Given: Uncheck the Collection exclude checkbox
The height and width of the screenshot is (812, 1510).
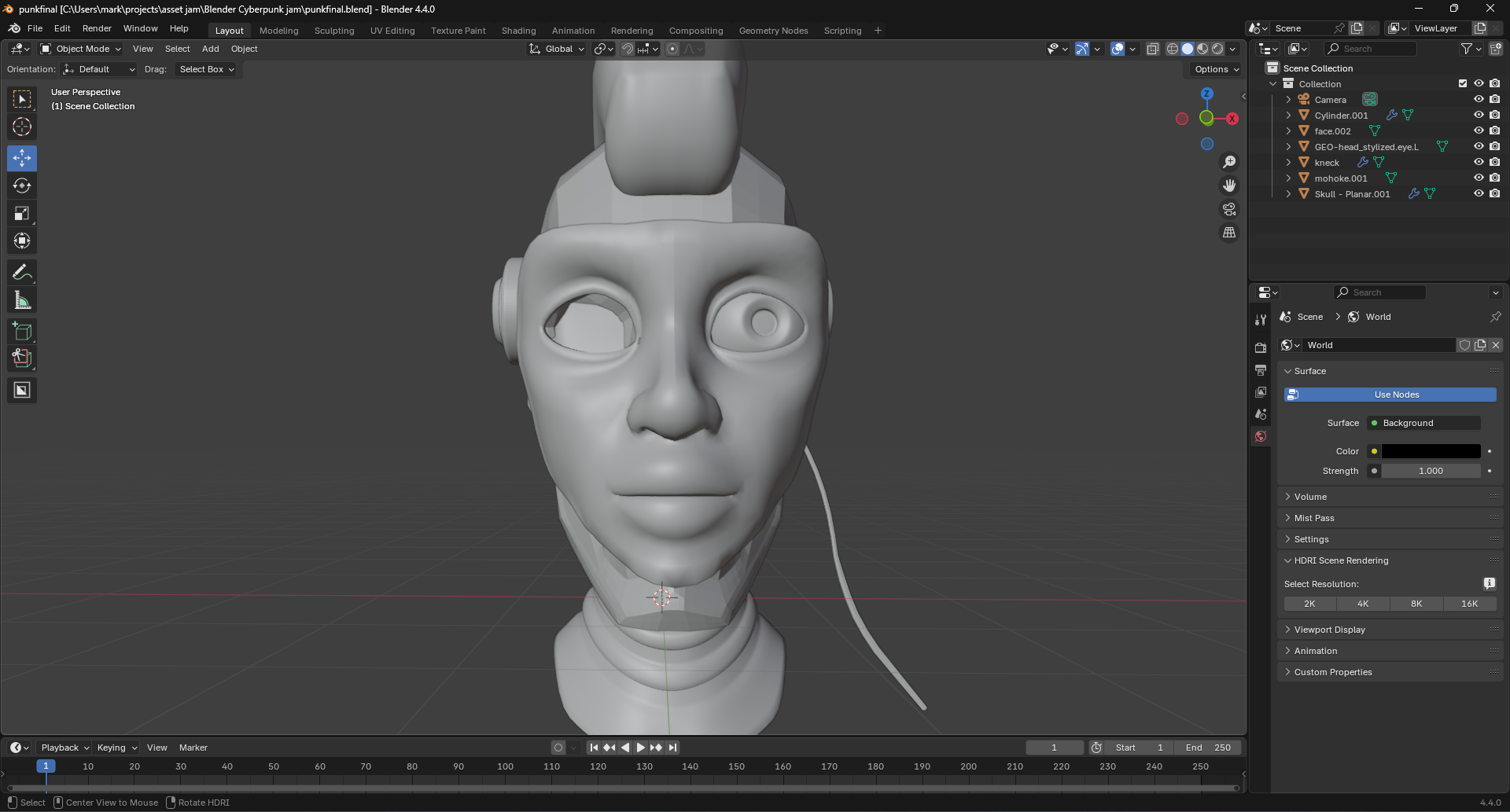Looking at the screenshot, I should [x=1463, y=83].
